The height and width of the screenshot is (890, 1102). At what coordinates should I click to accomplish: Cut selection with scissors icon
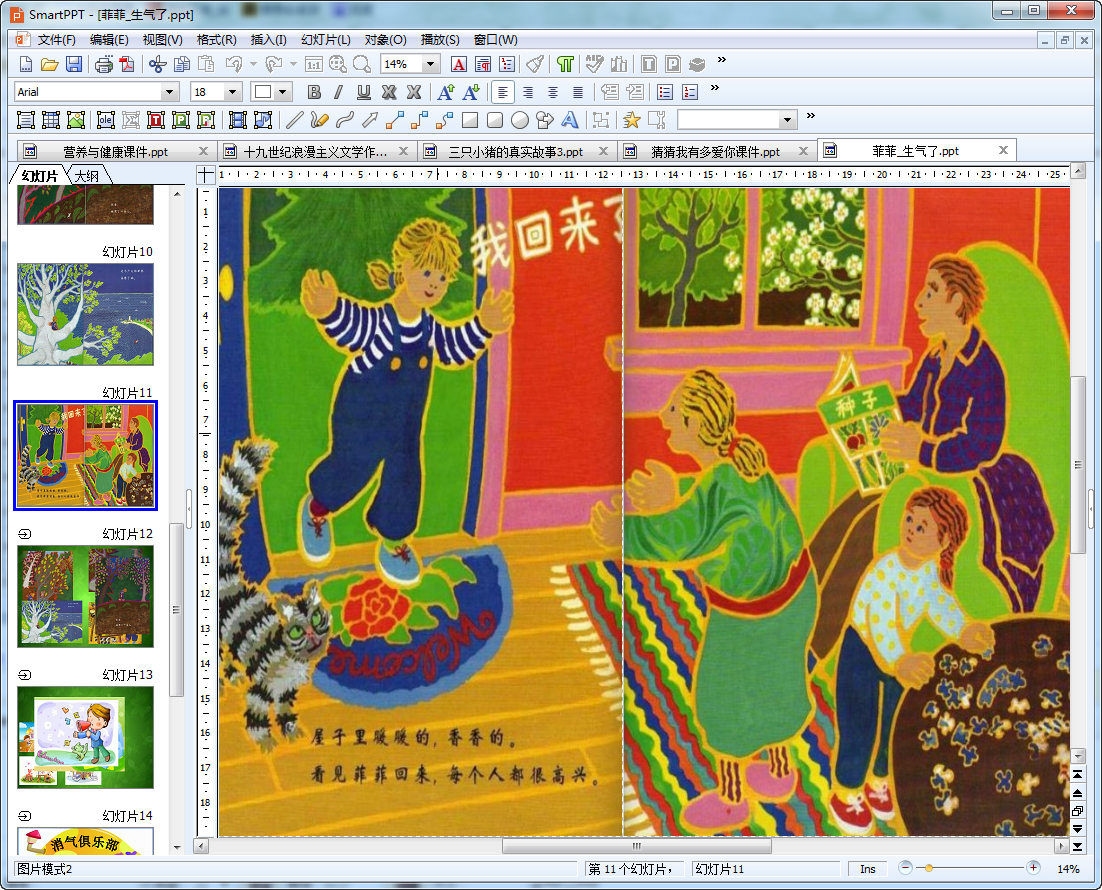coord(157,65)
